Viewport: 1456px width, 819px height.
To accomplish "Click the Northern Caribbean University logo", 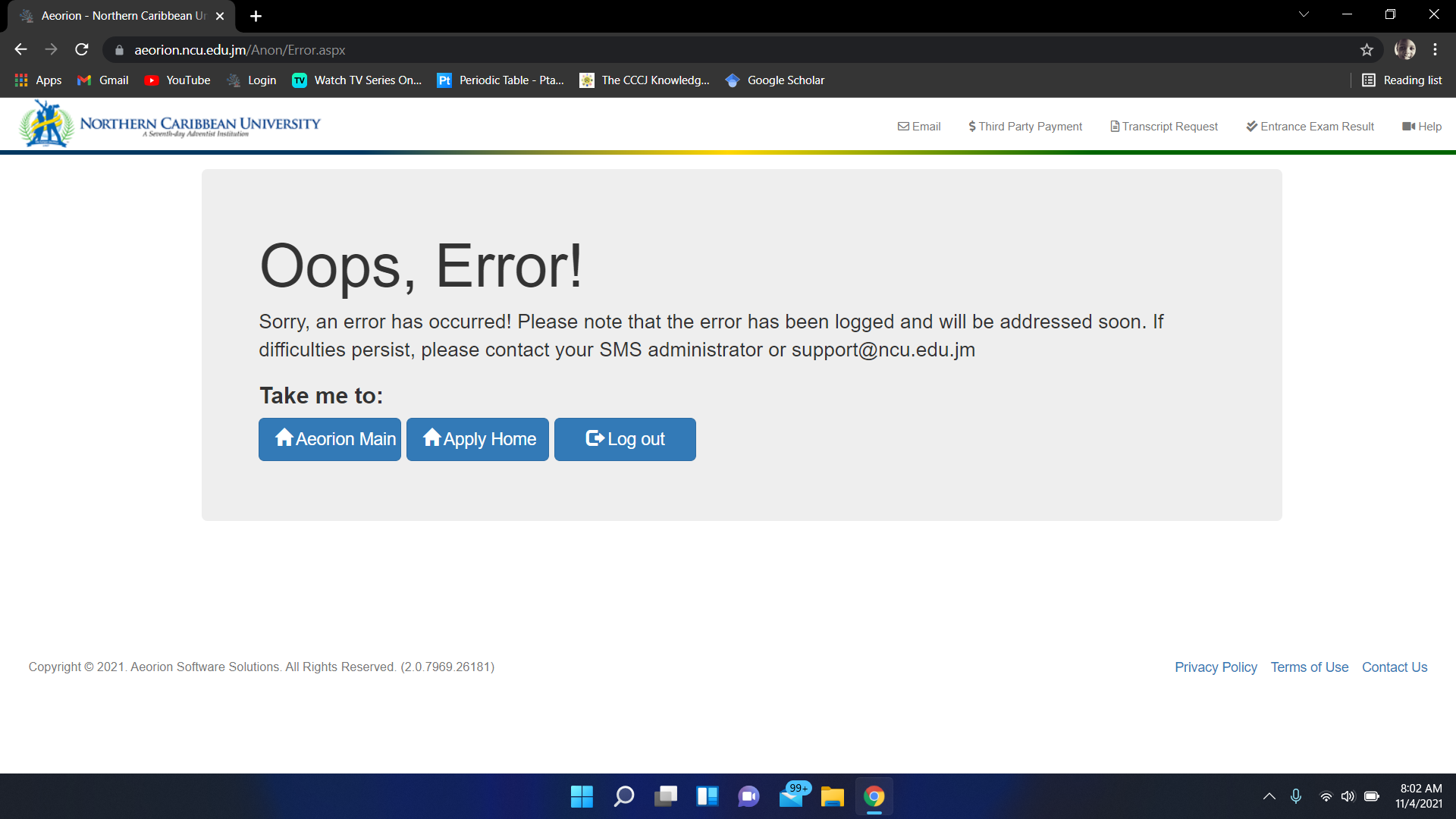I will click(170, 124).
